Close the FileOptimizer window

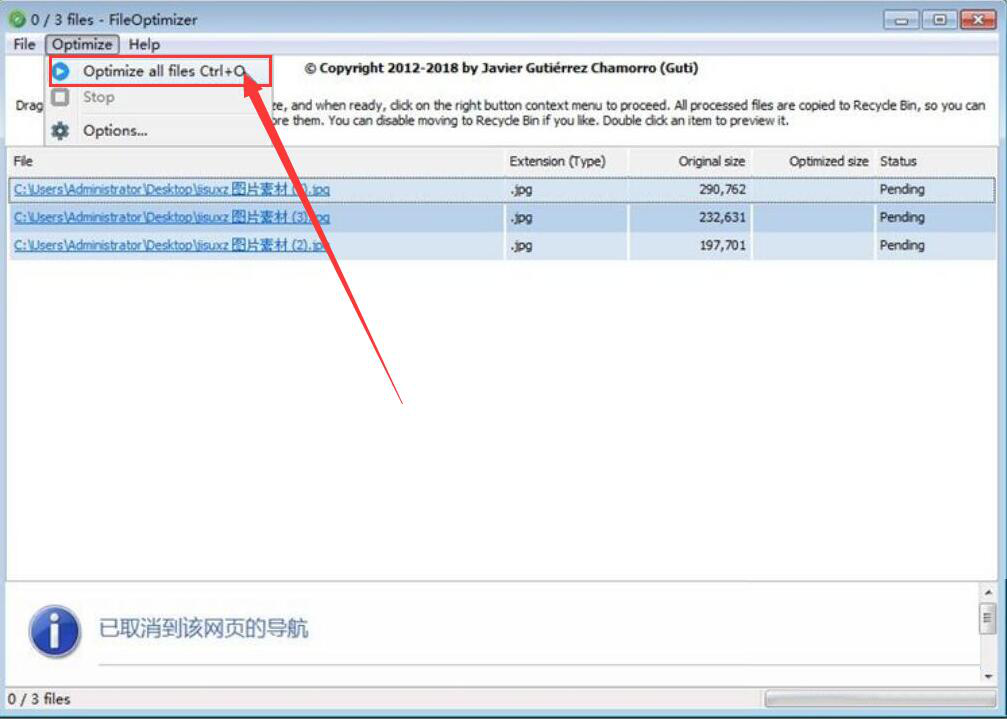coord(977,20)
